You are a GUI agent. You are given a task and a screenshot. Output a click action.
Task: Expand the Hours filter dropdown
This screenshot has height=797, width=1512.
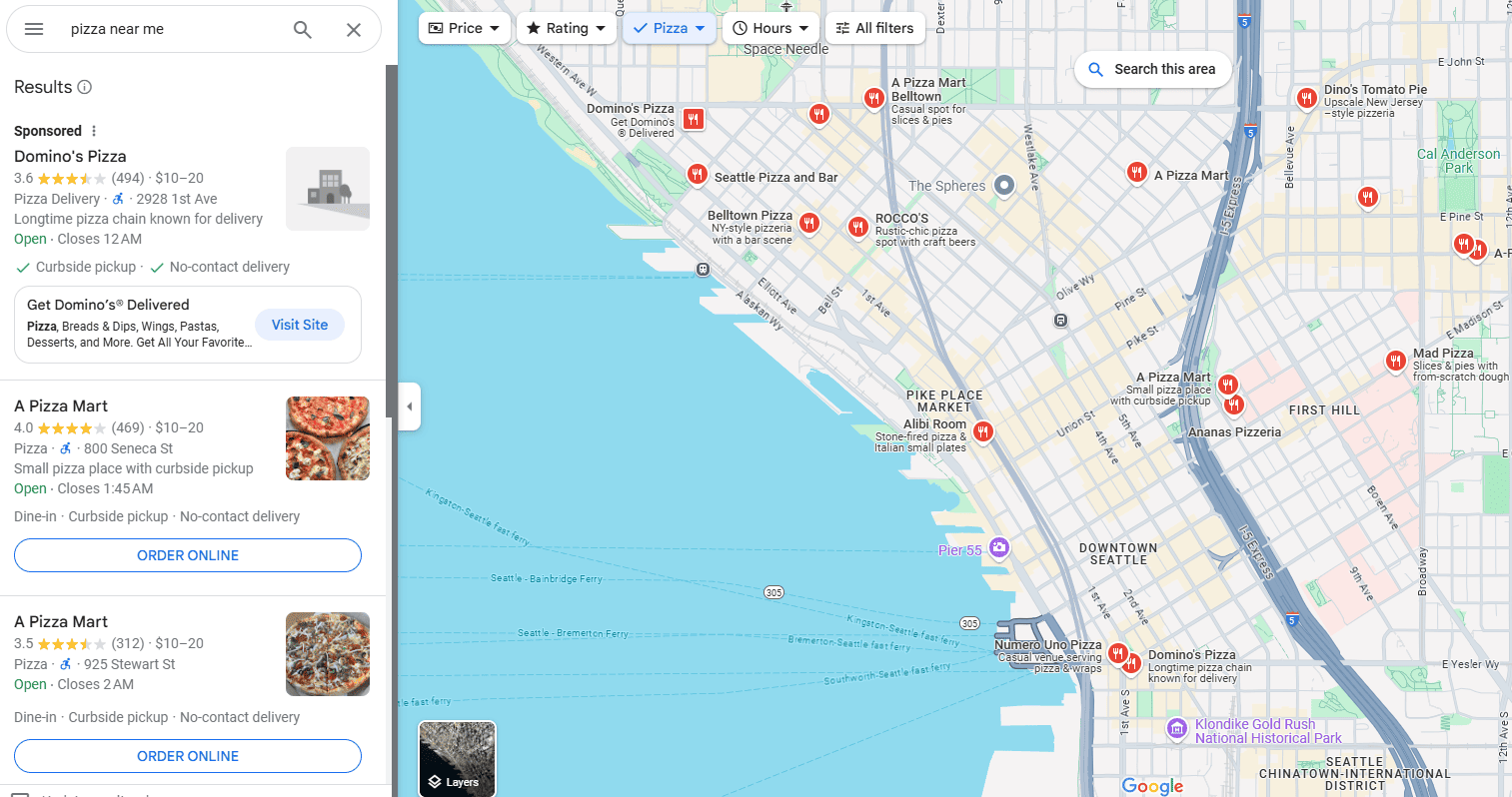click(770, 28)
